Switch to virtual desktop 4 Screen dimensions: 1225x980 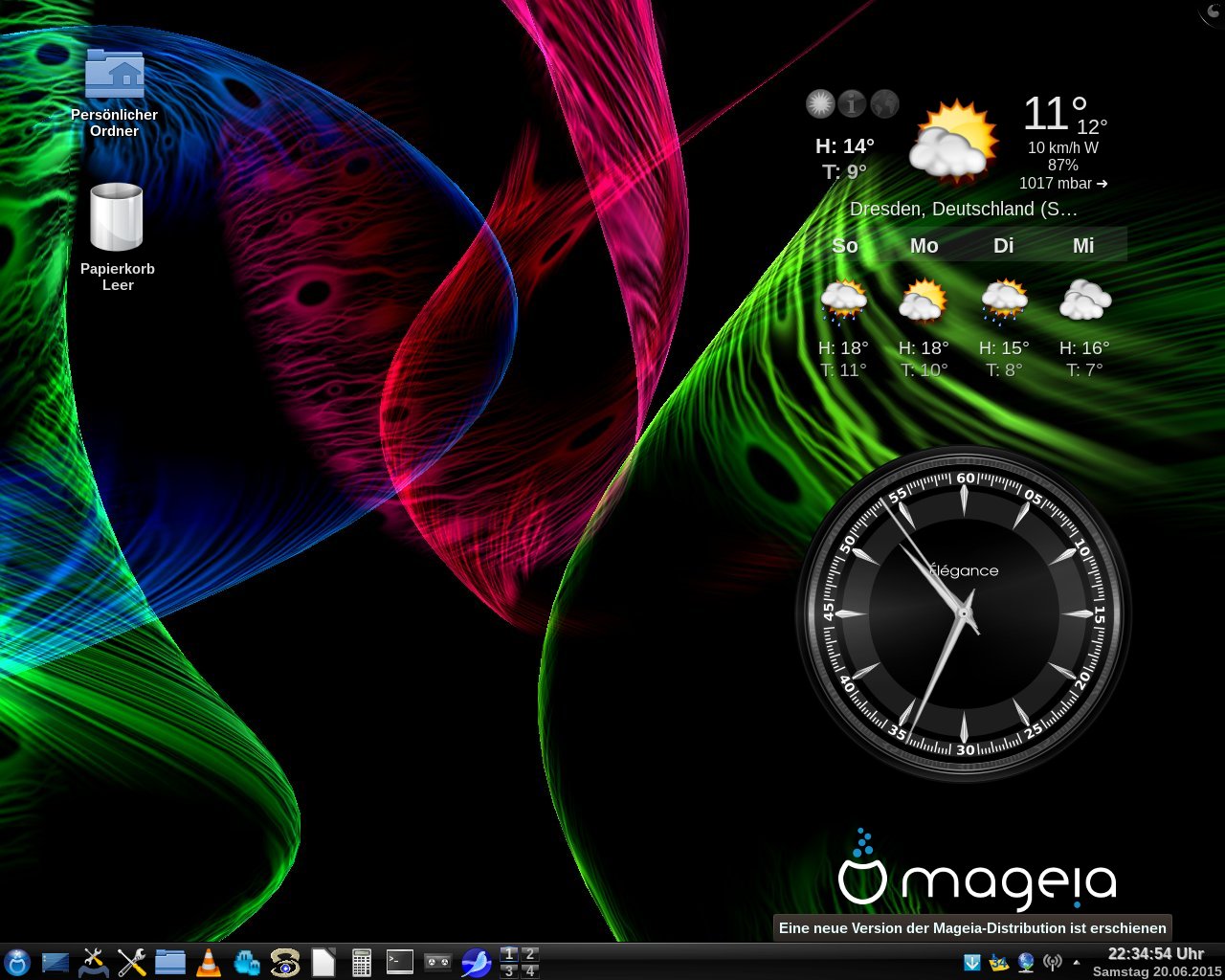[529, 970]
